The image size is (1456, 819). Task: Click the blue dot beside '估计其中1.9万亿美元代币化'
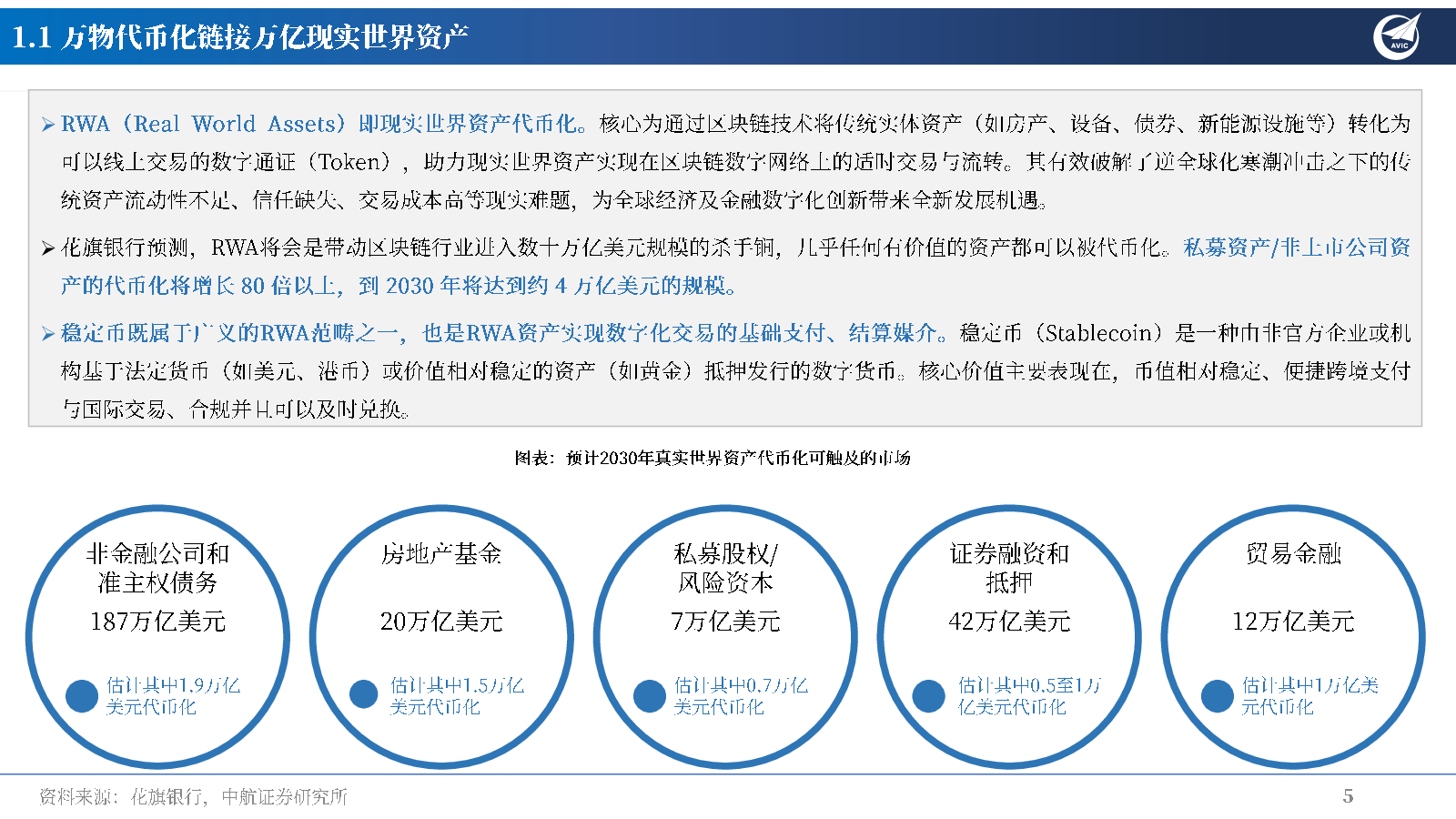tap(82, 696)
